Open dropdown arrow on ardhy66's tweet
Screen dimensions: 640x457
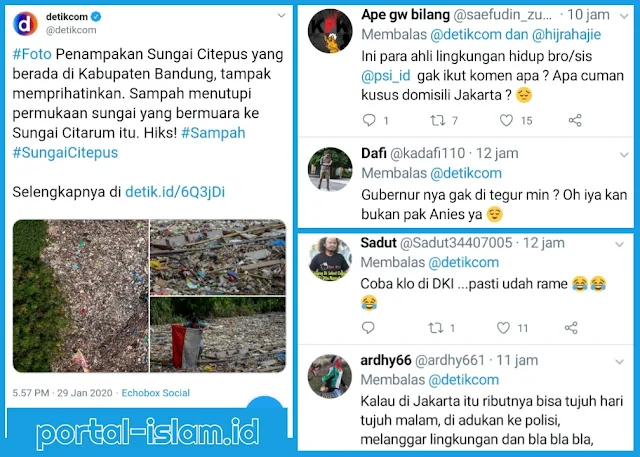620,362
